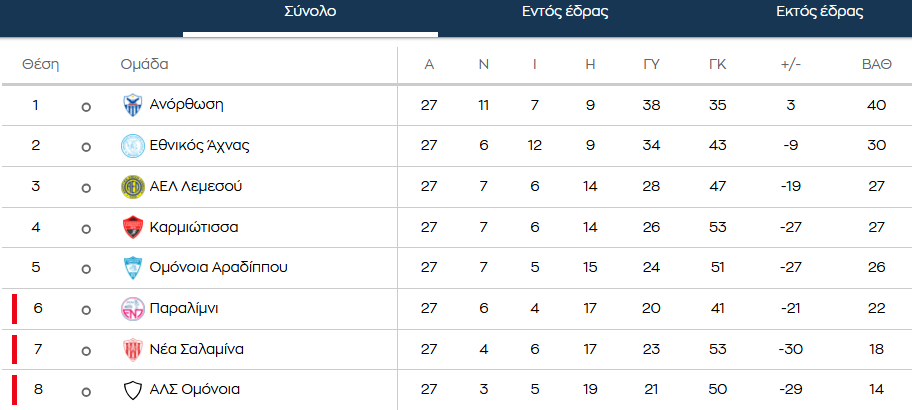
Task: Click the circle indicator in Καρμιώτισσα row
Action: coord(86,229)
